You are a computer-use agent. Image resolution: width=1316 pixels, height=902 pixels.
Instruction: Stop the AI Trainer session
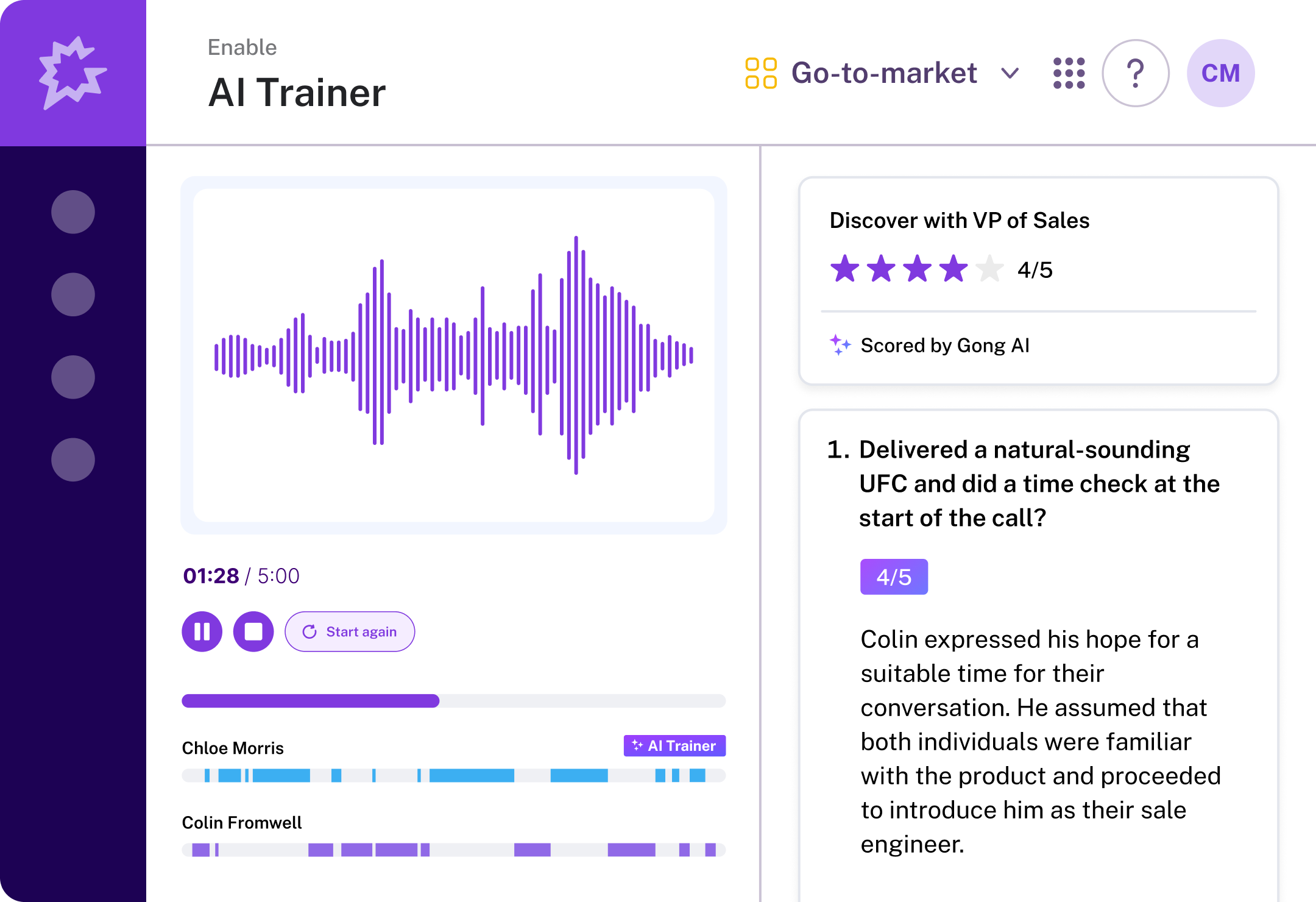[253, 631]
